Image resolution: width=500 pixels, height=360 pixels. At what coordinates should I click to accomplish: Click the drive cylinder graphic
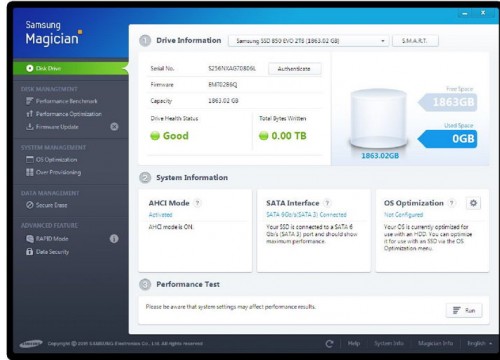click(x=378, y=118)
